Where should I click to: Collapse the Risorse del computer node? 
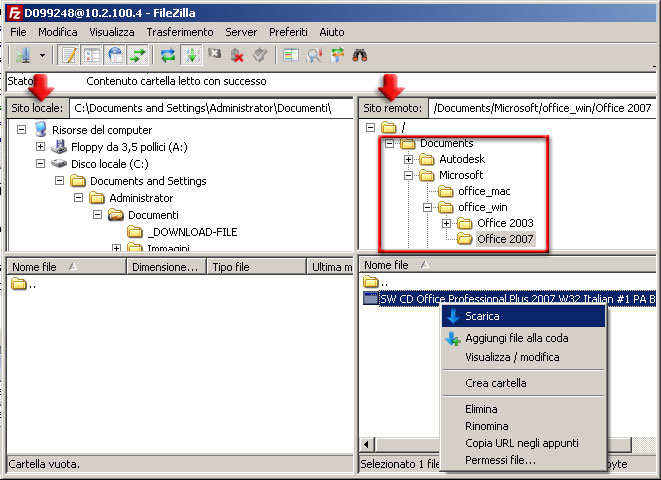(x=21, y=130)
